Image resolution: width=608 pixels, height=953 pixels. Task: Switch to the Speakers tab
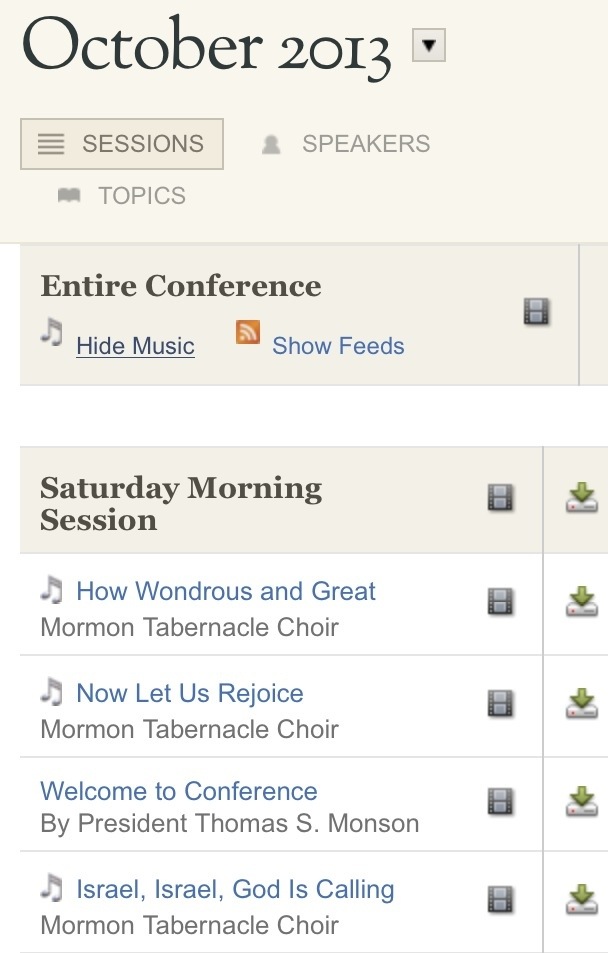point(345,144)
